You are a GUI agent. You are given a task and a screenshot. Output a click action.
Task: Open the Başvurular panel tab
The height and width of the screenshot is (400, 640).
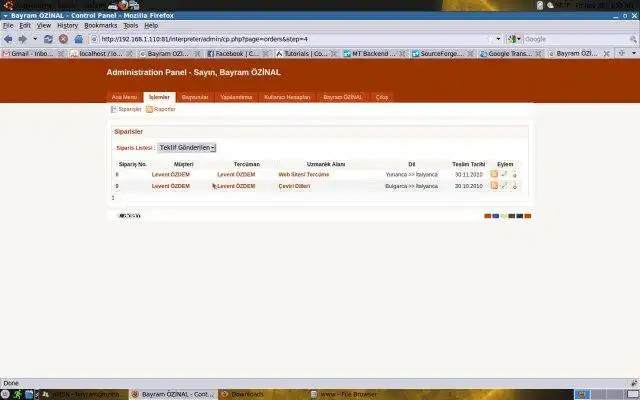pyautogui.click(x=195, y=97)
